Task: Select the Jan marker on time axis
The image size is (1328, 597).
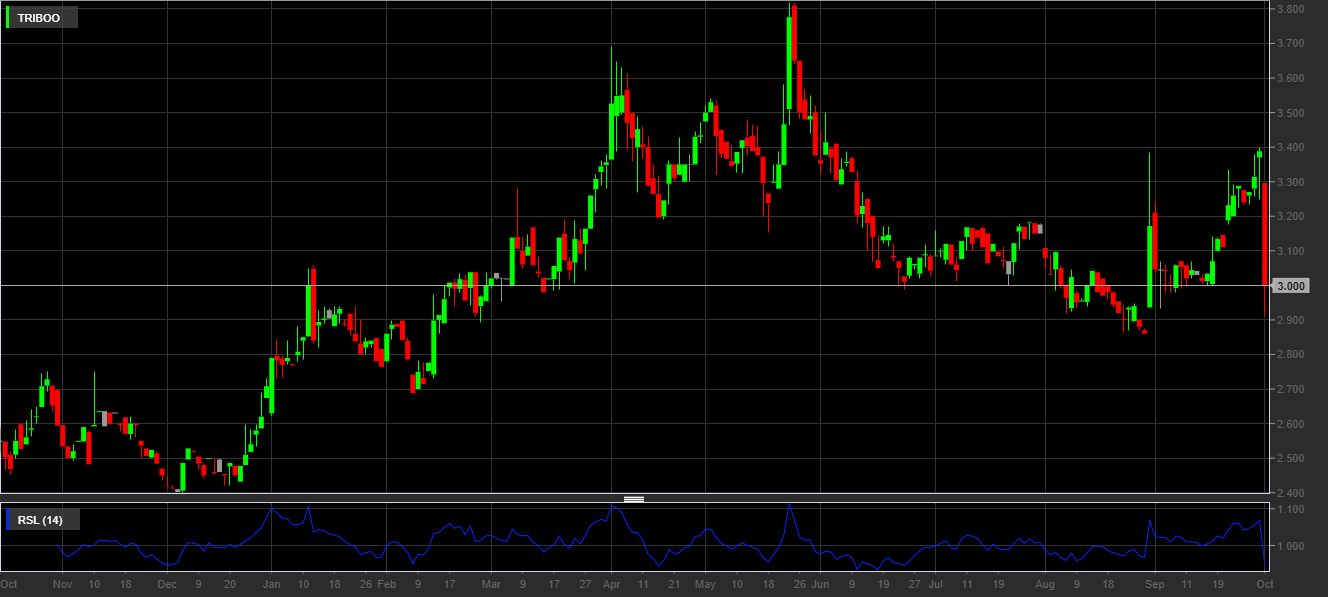Action: pyautogui.click(x=272, y=584)
